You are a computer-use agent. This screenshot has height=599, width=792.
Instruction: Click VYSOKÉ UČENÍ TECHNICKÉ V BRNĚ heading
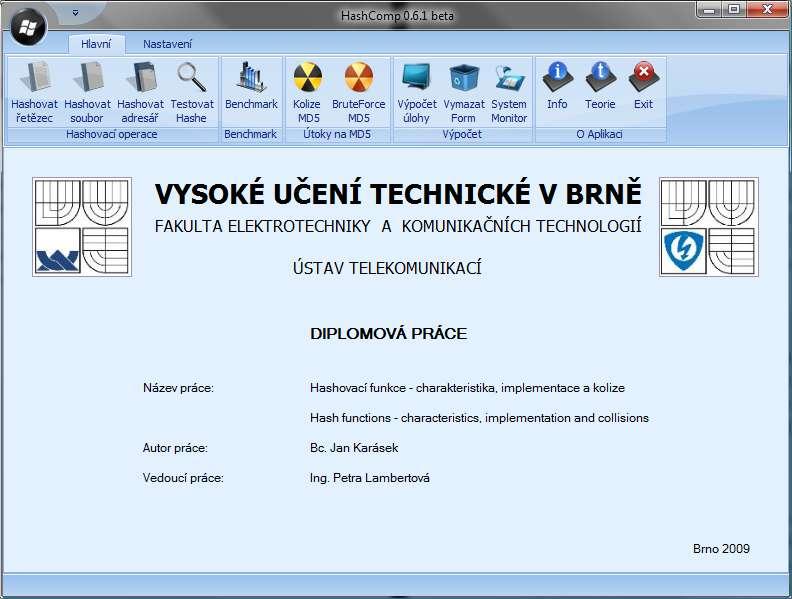tap(398, 193)
